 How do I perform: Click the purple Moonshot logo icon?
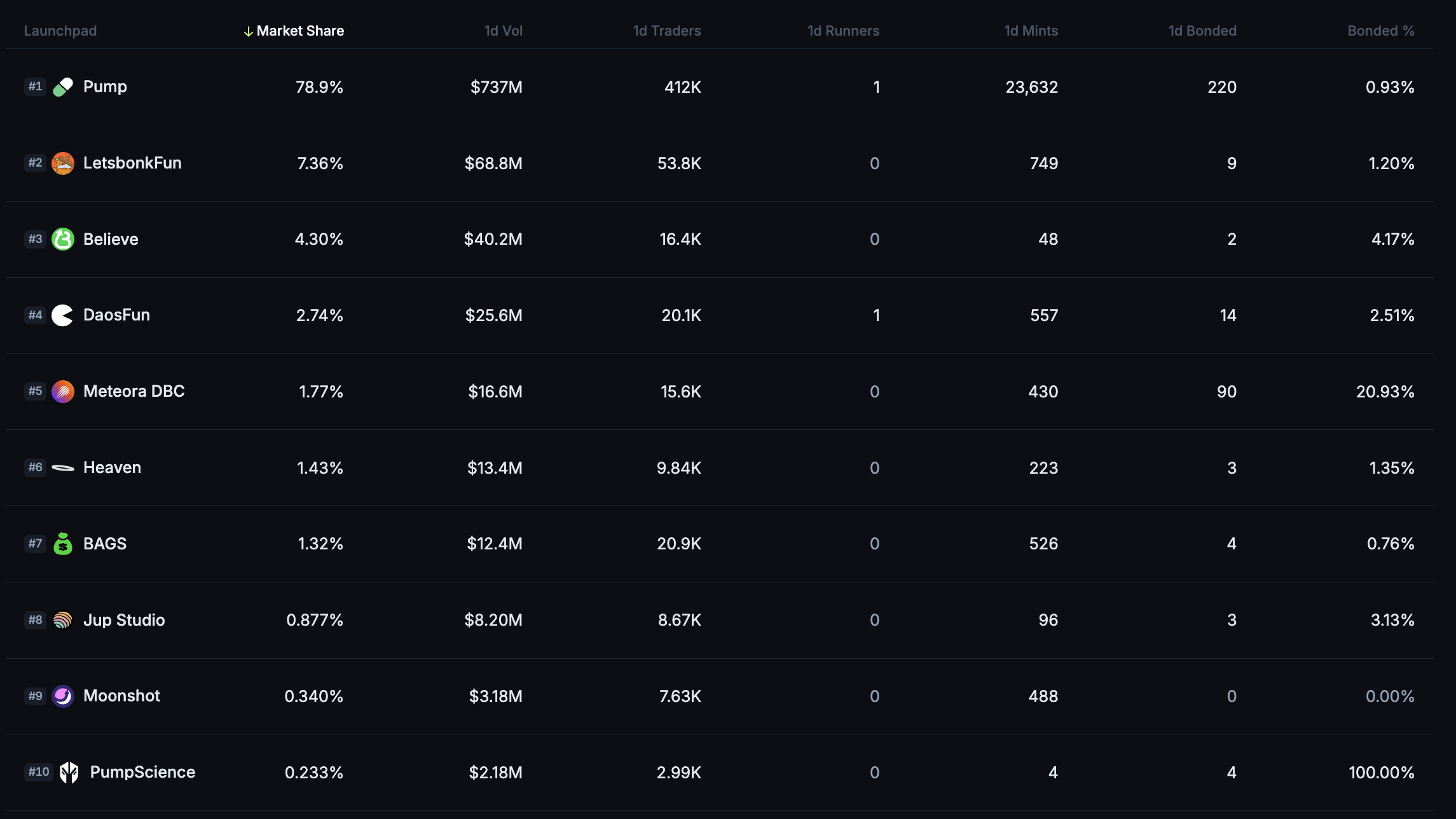(63, 696)
